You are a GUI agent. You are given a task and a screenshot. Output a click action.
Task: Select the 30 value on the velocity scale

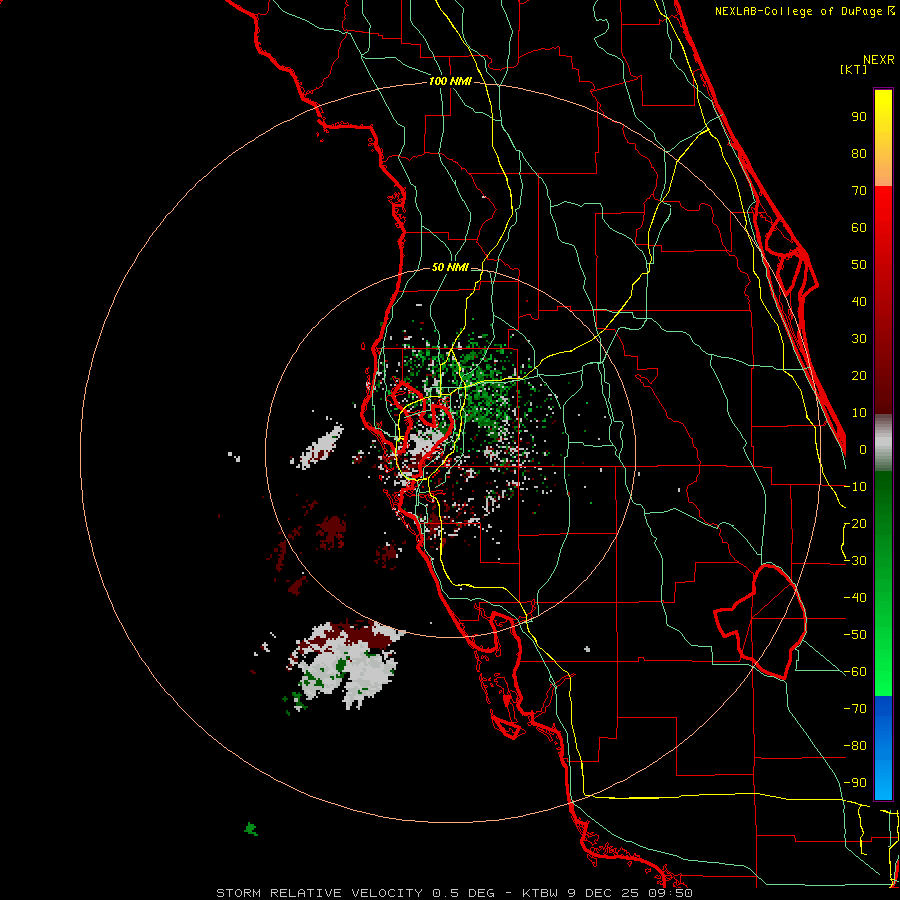[x=859, y=339]
